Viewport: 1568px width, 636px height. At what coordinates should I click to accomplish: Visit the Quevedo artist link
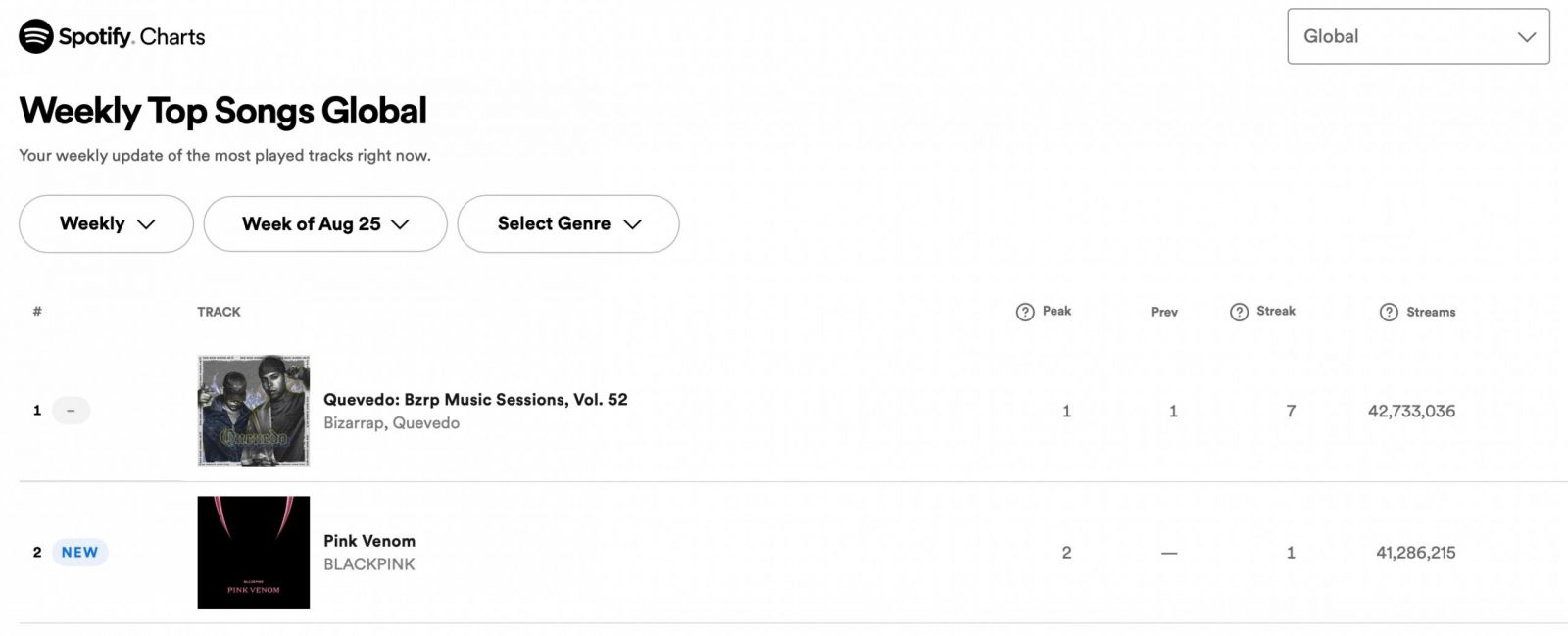click(426, 423)
